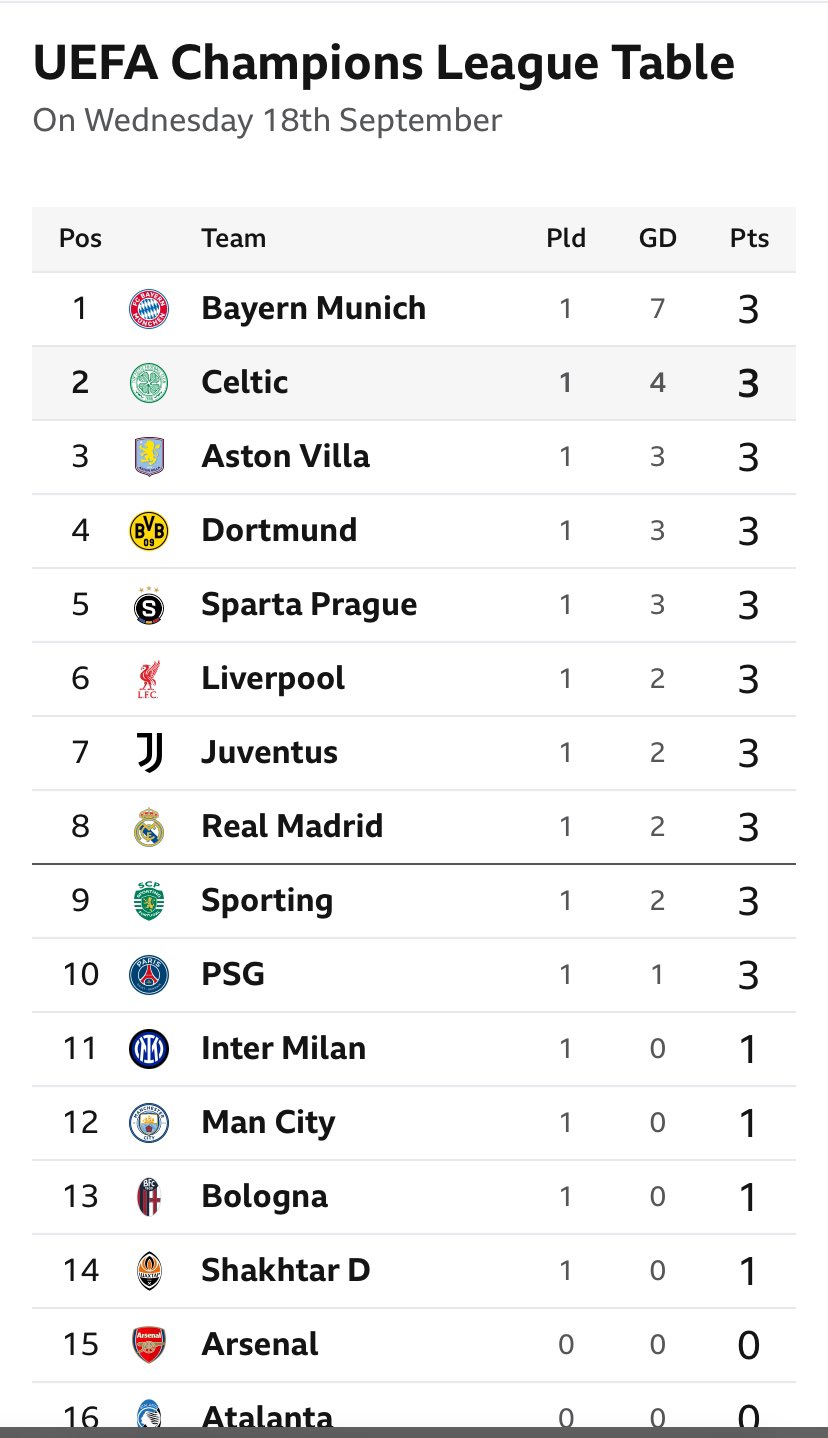Select the Pos column header
828x1438 pixels.
click(81, 239)
